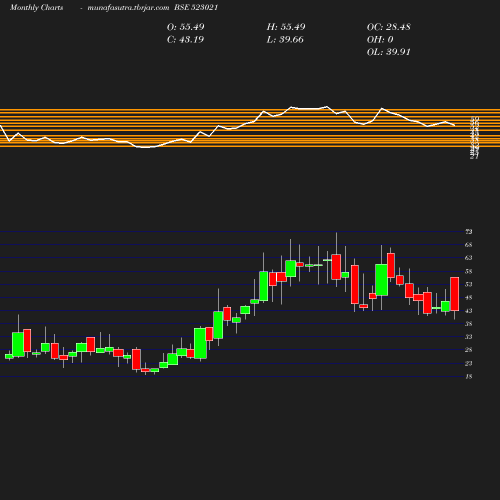Click the "OC: 28.48" reading
Image resolution: width=500 pixels, height=500 pixels.
(x=389, y=27)
